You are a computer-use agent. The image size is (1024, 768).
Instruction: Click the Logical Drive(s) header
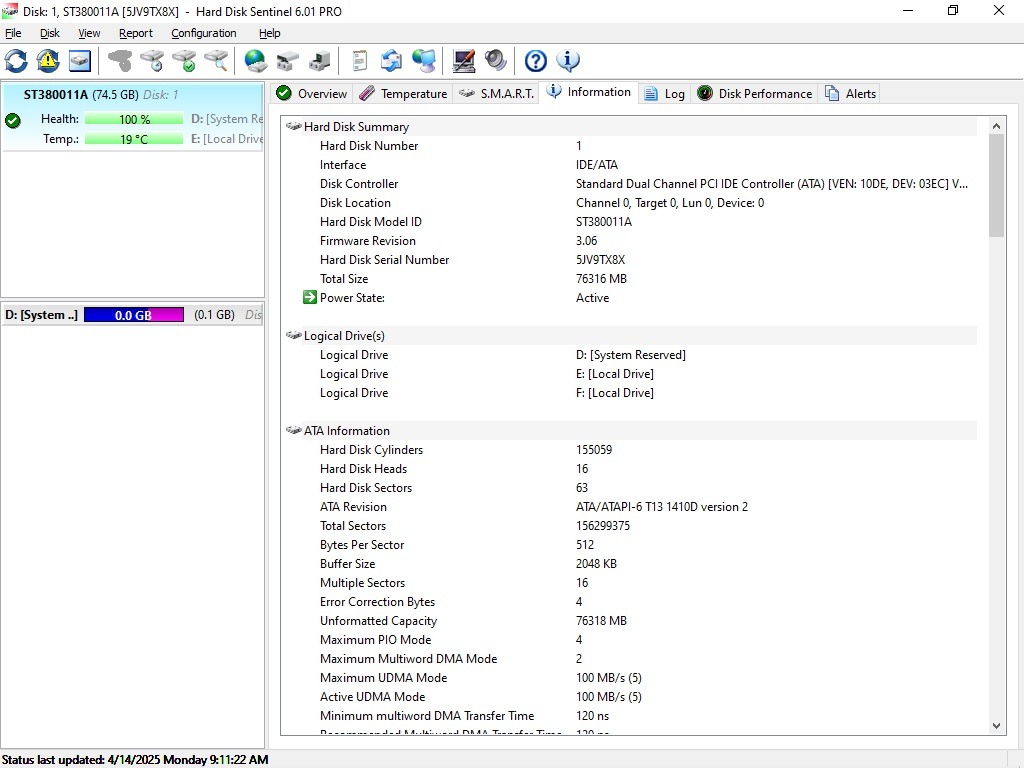(x=344, y=336)
